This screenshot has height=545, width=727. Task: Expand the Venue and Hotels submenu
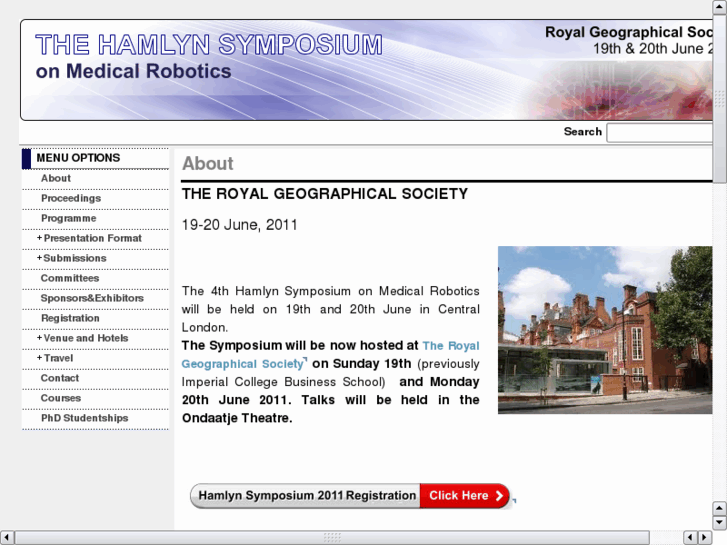click(x=83, y=338)
